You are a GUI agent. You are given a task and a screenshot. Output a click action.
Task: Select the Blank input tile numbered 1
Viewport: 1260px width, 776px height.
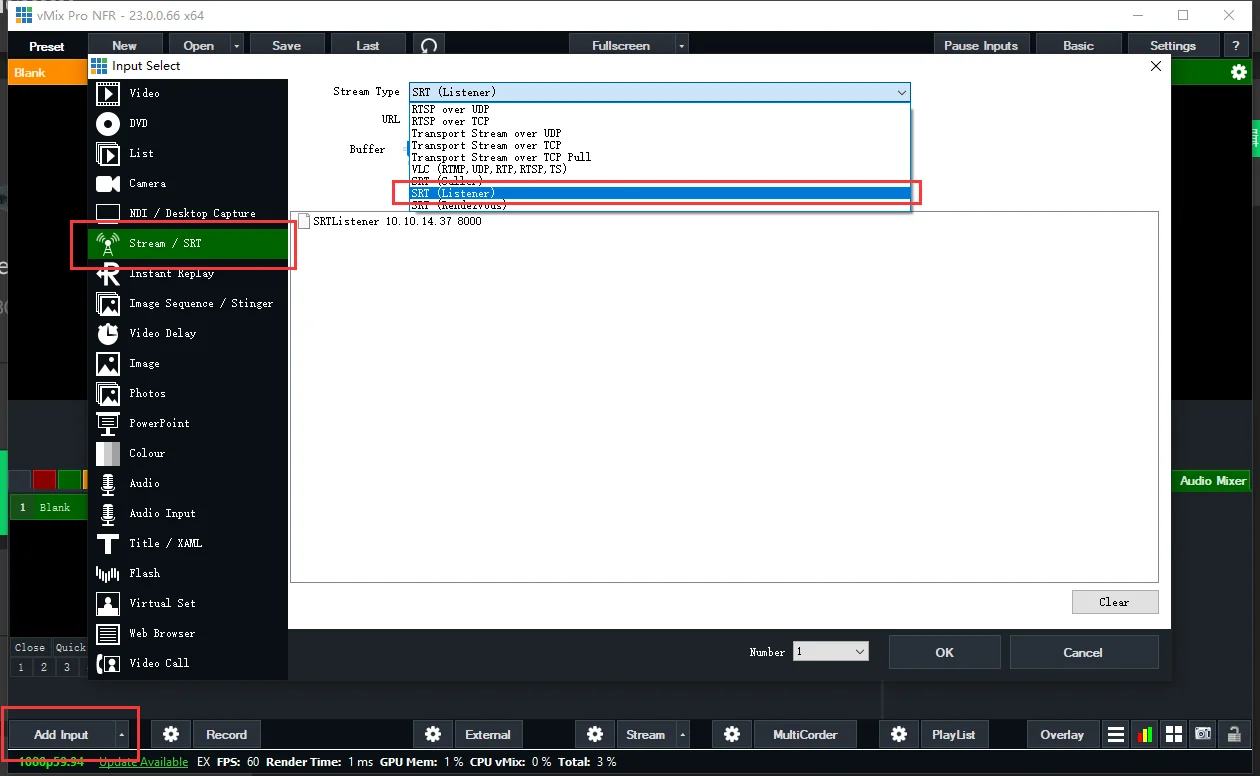pos(49,507)
